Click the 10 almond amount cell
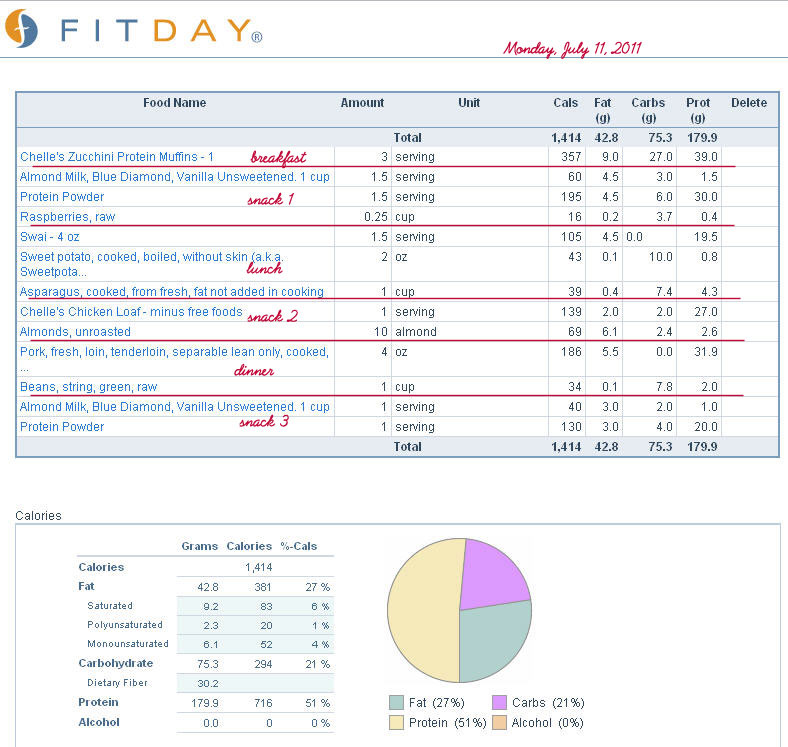This screenshot has height=747, width=788. point(380,332)
